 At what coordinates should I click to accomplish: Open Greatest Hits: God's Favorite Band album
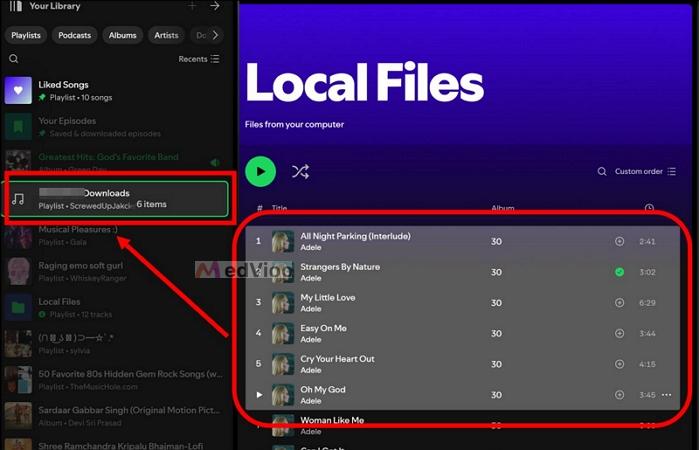(x=116, y=163)
